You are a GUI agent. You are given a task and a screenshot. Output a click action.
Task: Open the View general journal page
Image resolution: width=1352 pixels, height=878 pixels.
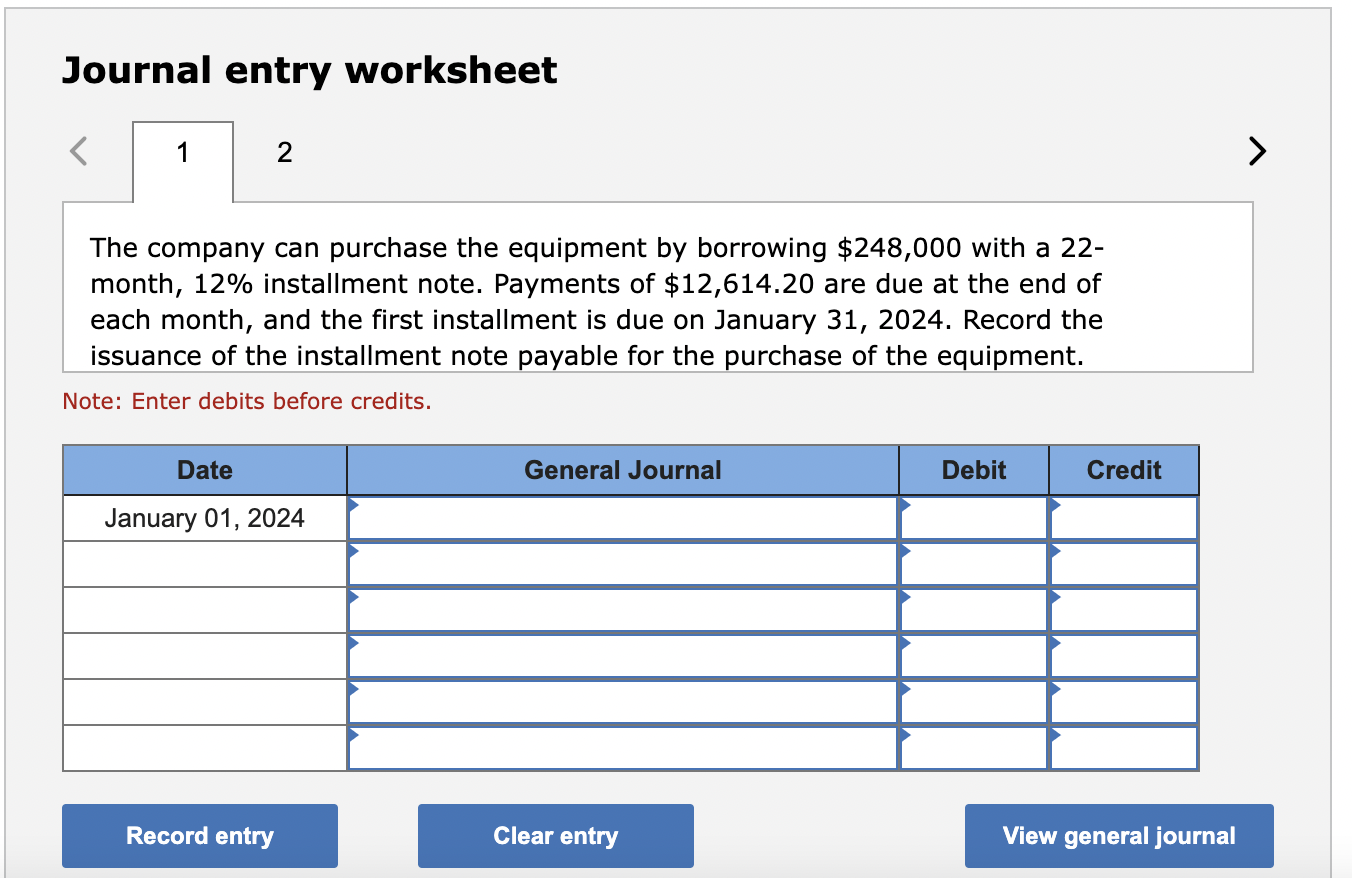[x=1118, y=835]
